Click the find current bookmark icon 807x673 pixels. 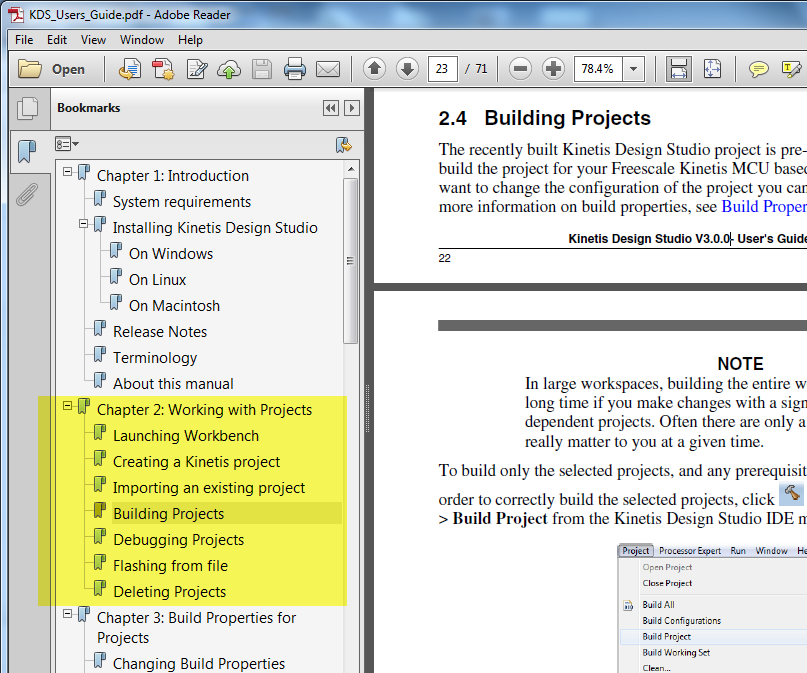(343, 145)
